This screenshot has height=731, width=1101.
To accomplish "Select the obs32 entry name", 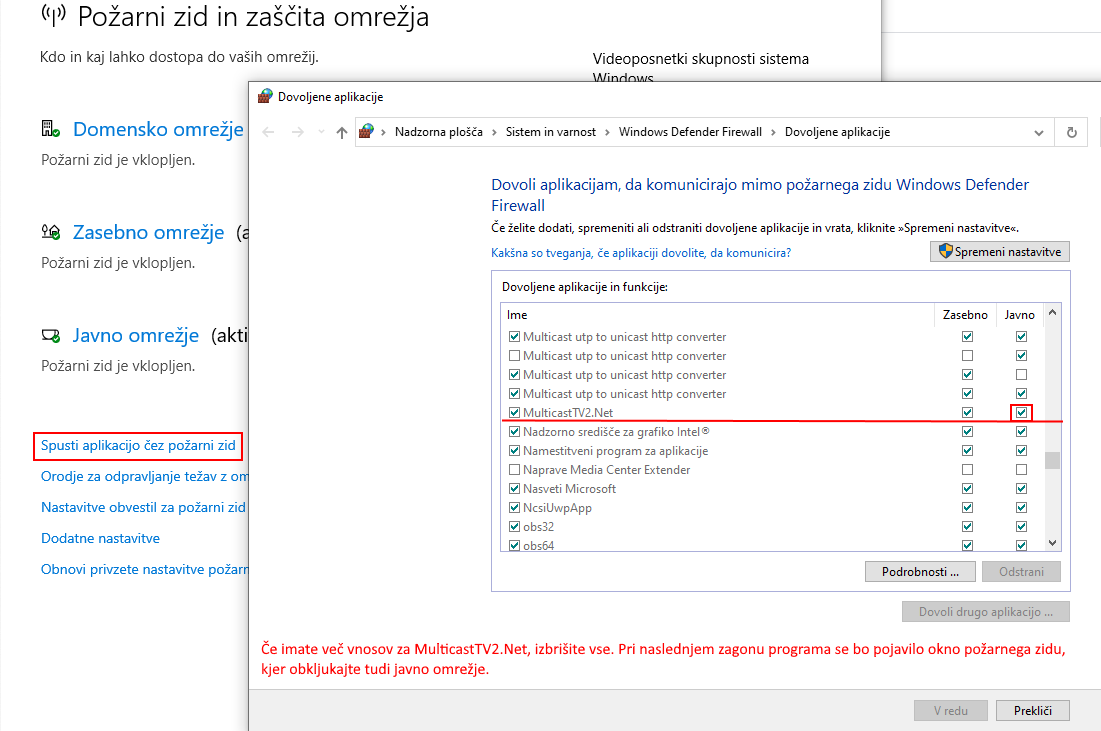I will coord(539,527).
